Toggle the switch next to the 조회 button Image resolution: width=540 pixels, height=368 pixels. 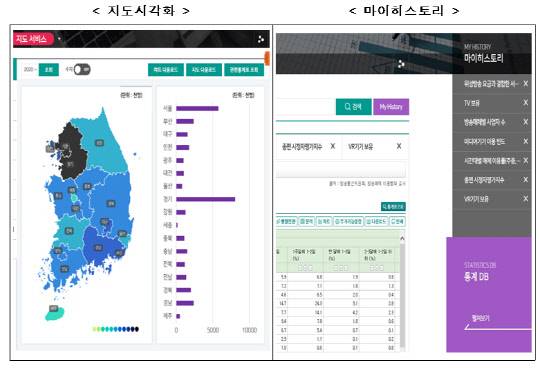(82, 70)
